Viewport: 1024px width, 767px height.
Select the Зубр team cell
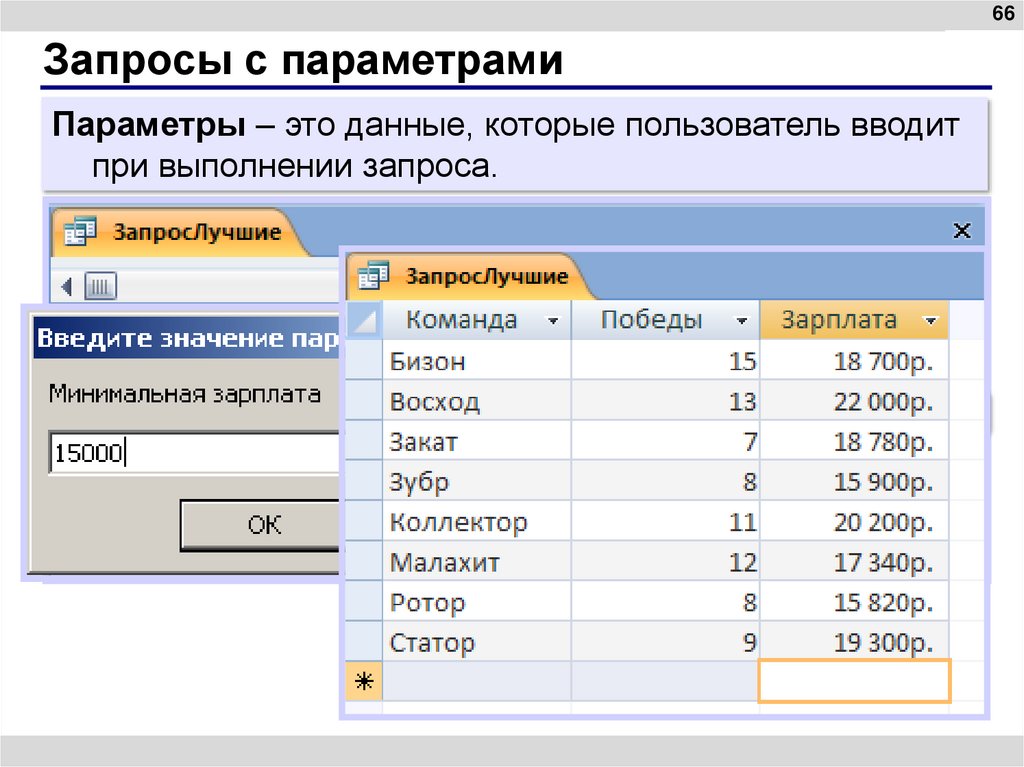476,481
